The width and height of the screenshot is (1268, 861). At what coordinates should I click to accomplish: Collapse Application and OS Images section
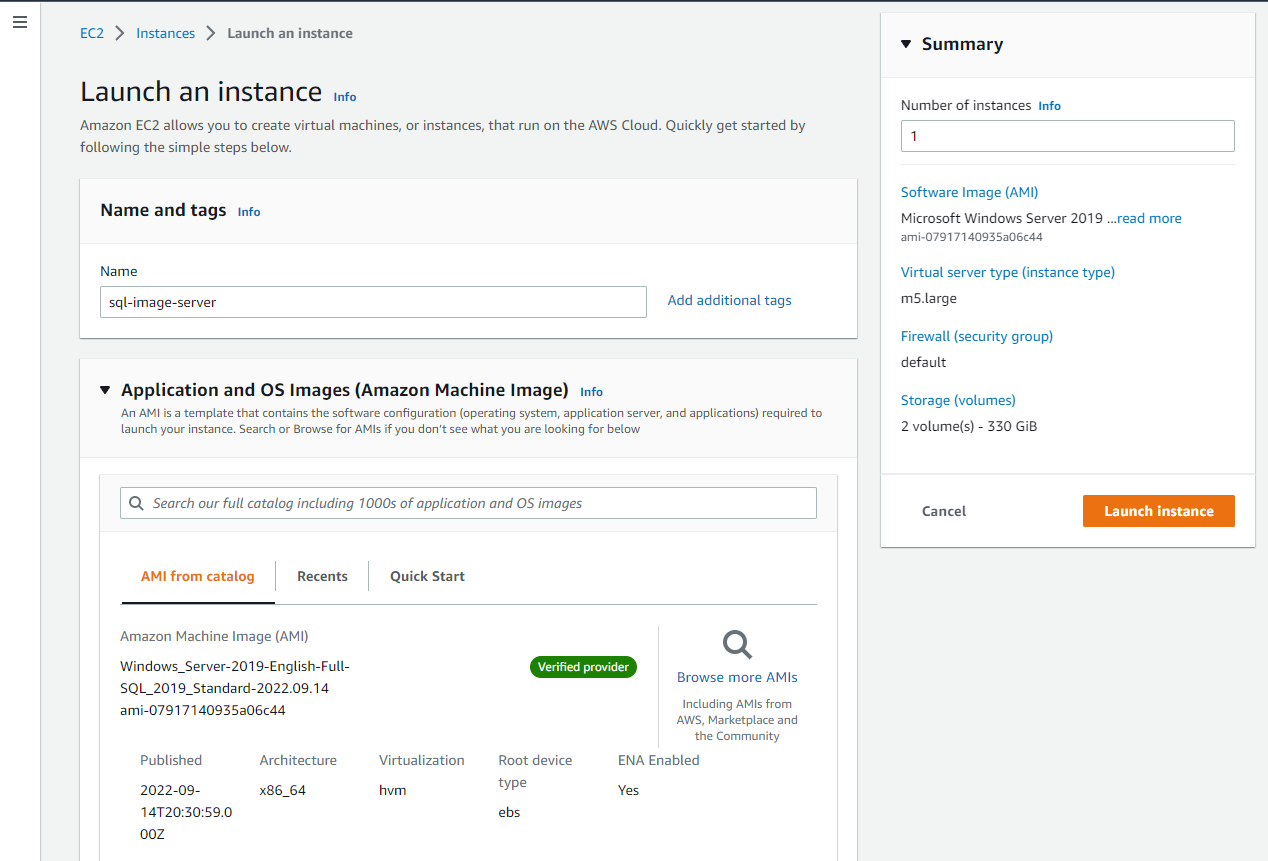click(x=105, y=390)
